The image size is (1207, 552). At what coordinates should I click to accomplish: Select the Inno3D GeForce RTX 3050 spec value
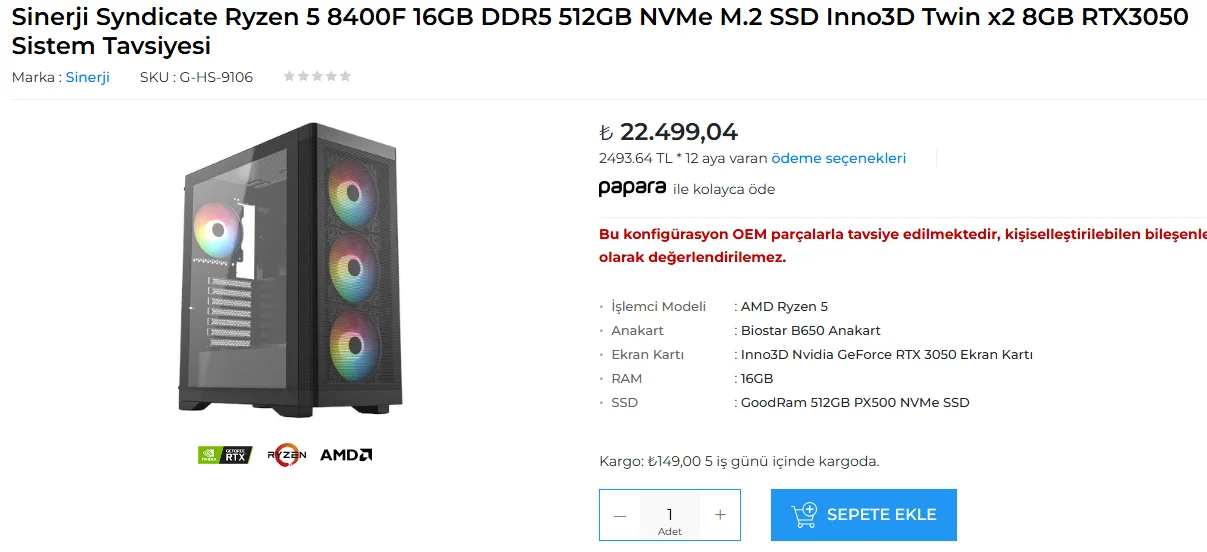pyautogui.click(x=886, y=355)
